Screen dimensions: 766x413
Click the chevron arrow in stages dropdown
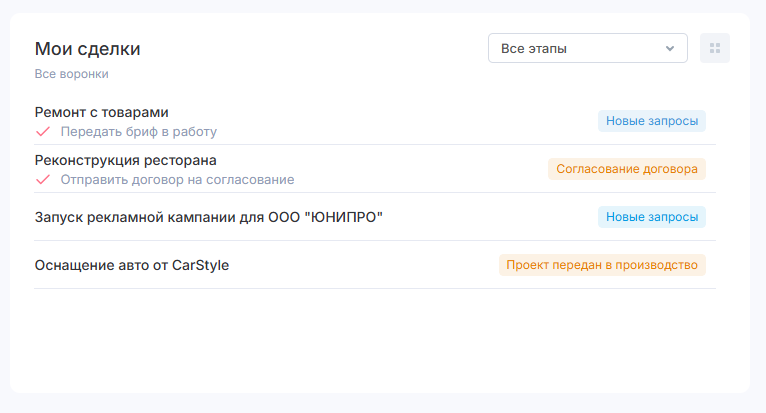click(670, 48)
